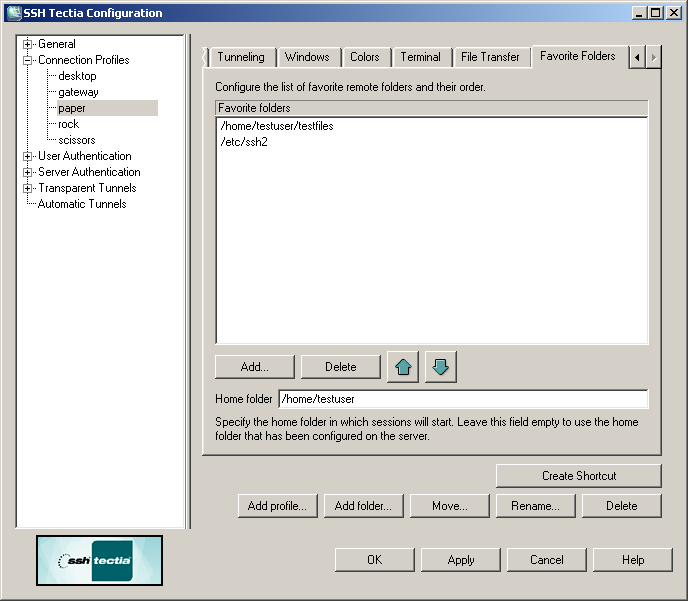The height and width of the screenshot is (601, 688).
Task: Select the paper profile
Action: [72, 108]
